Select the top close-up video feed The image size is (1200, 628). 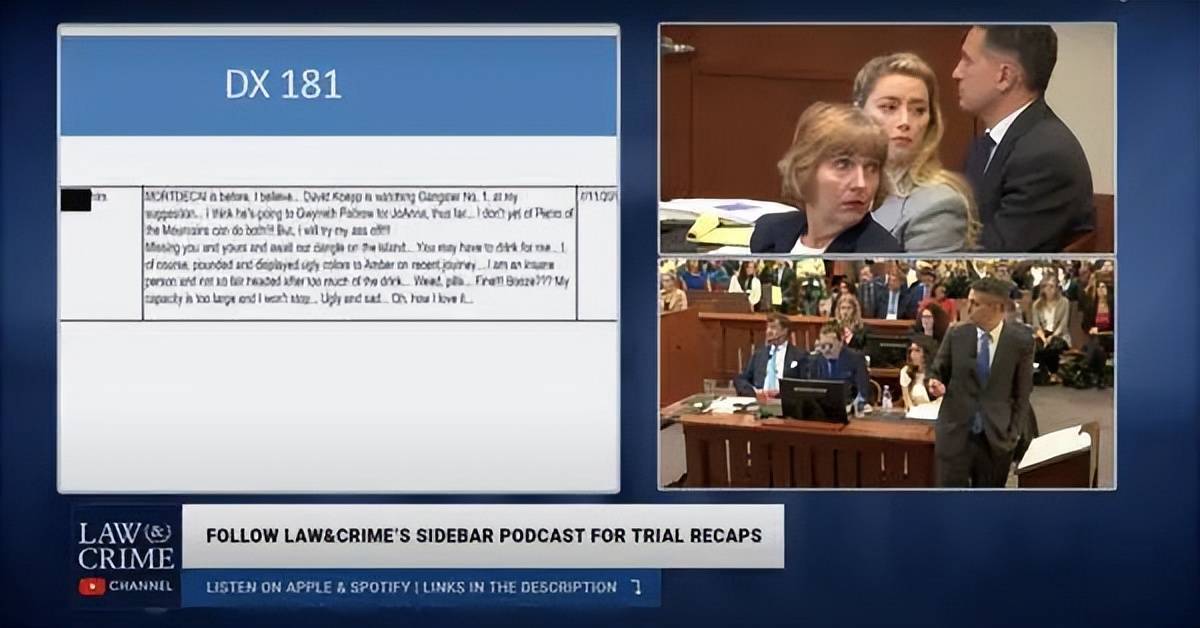887,139
